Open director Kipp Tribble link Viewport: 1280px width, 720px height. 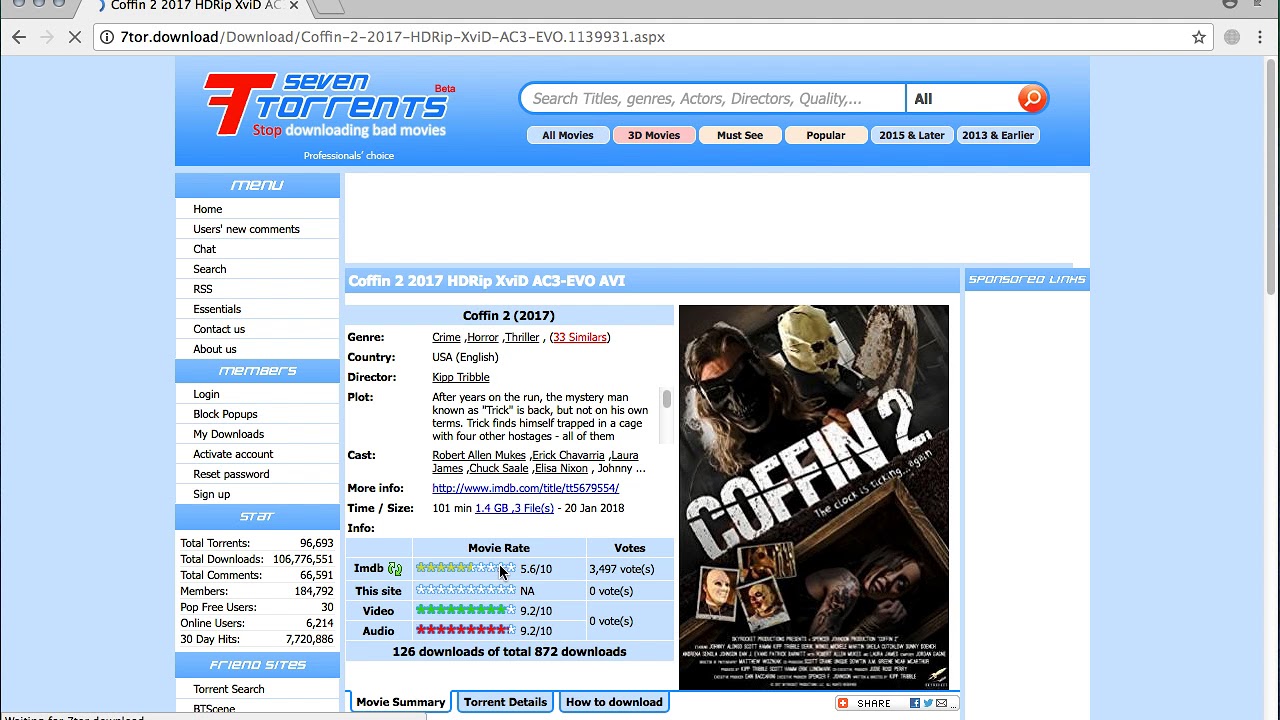coord(461,377)
